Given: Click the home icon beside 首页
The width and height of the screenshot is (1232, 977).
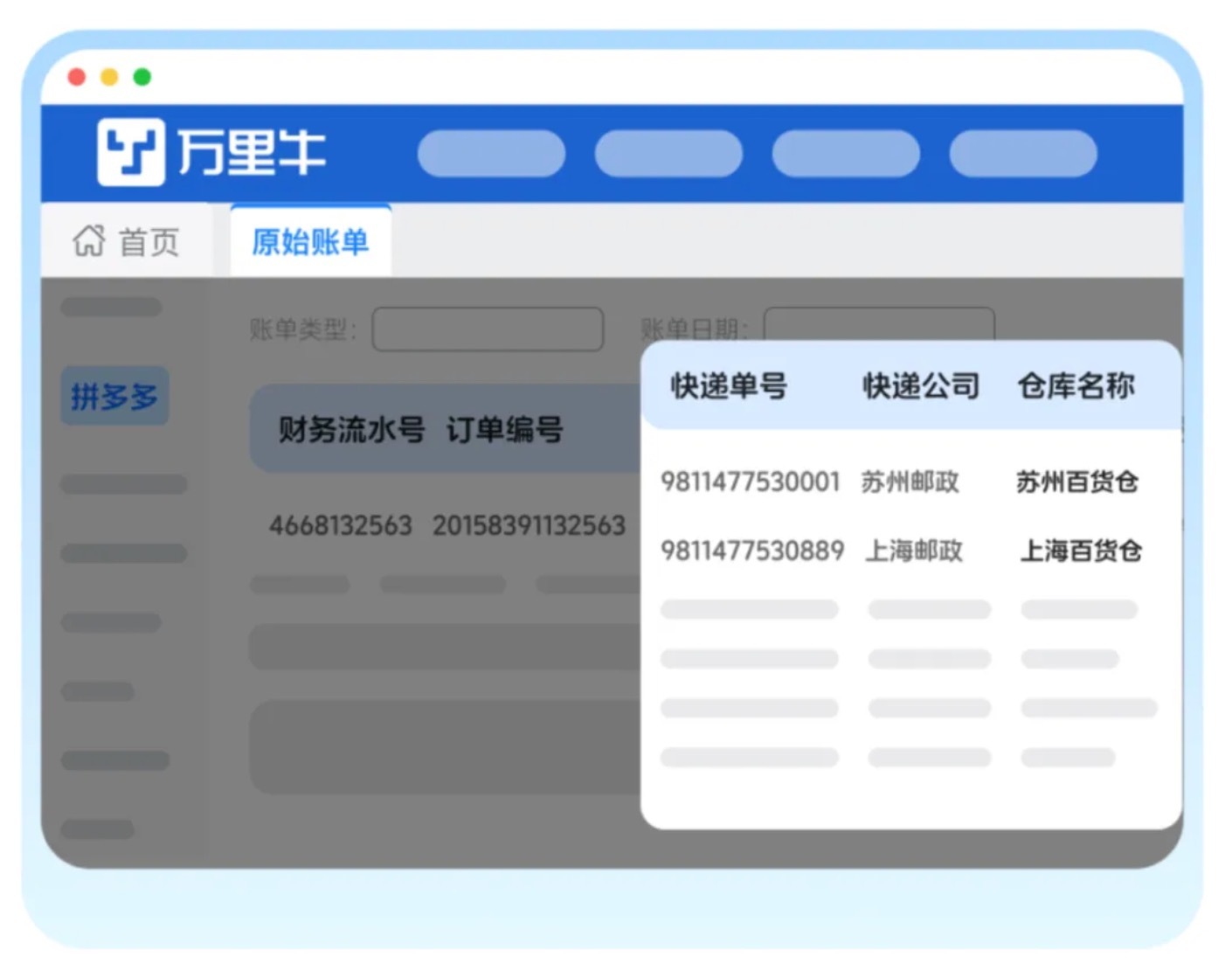Looking at the screenshot, I should click(88, 240).
